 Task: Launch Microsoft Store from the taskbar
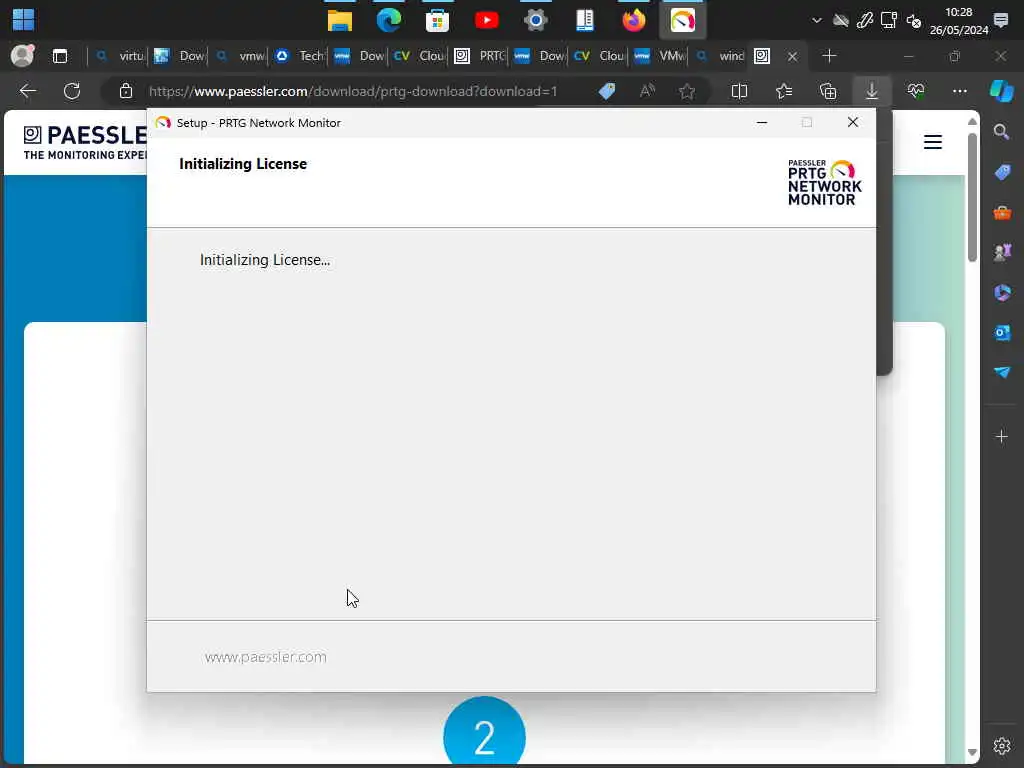pos(438,20)
